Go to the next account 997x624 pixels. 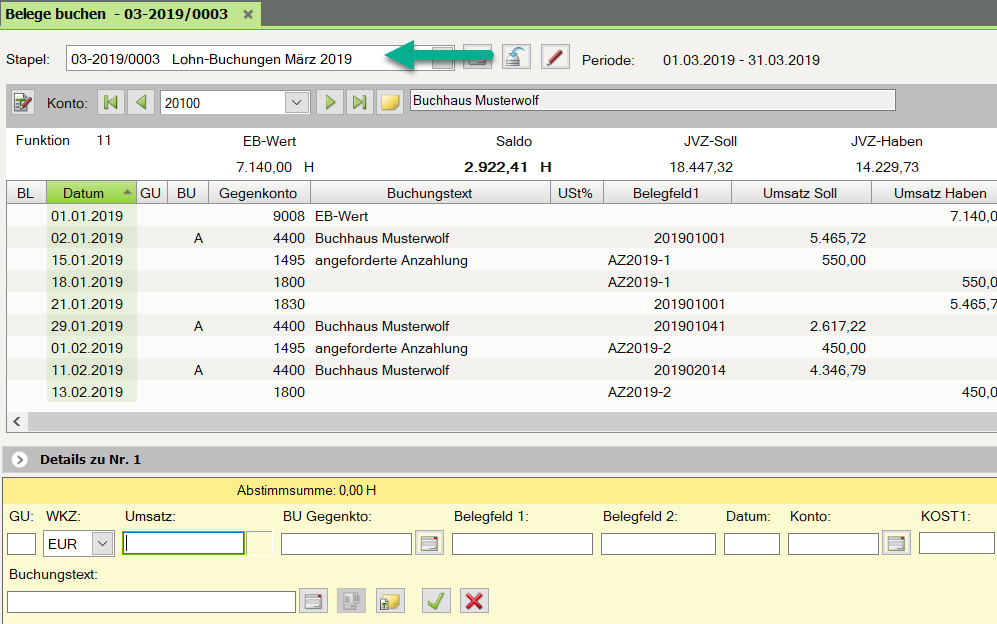pyautogui.click(x=329, y=102)
